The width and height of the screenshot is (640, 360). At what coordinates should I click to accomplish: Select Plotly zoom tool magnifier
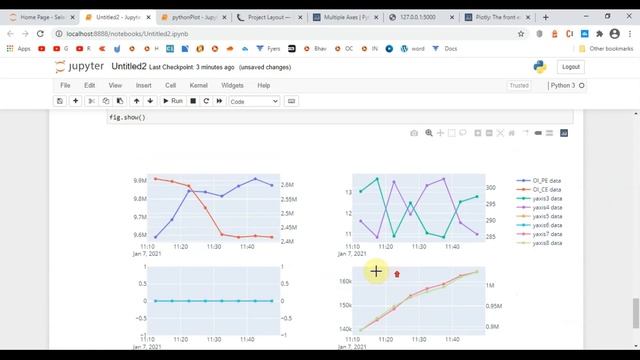coord(429,133)
